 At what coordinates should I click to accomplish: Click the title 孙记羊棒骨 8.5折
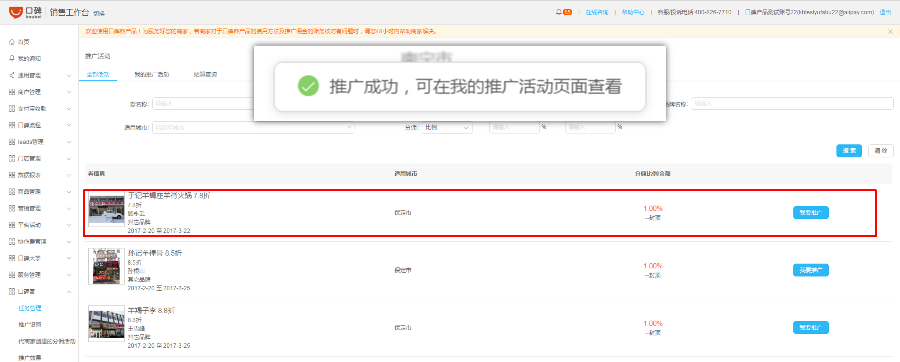click(x=155, y=253)
